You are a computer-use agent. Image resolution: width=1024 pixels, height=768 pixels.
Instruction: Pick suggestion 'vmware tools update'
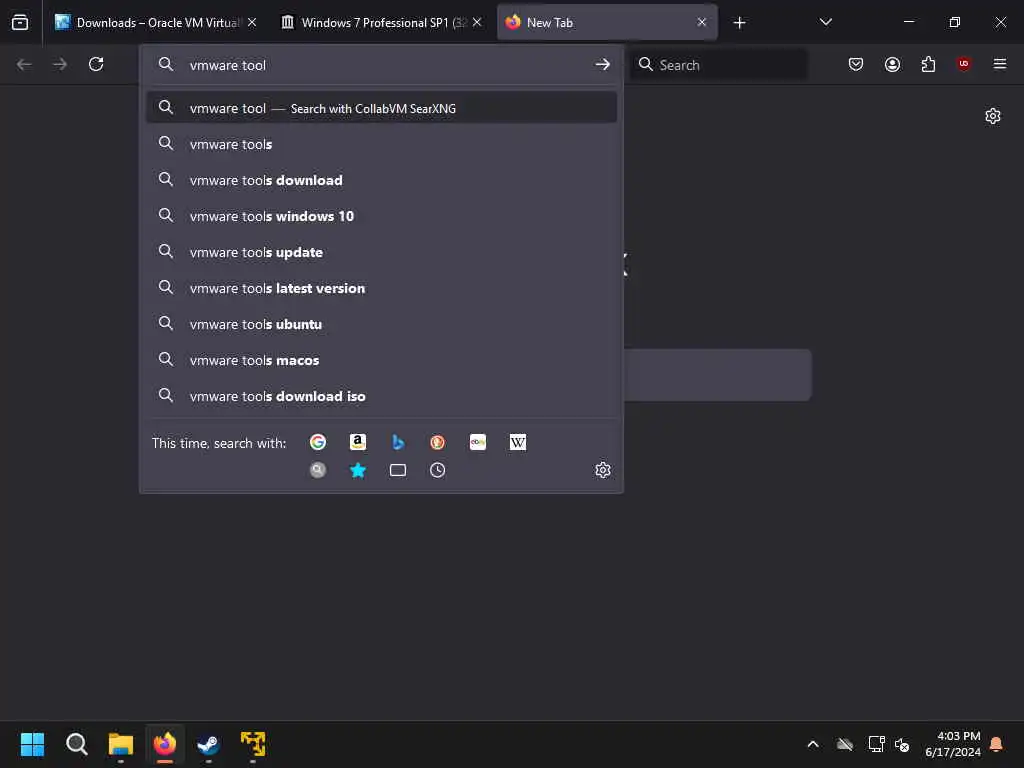[381, 251]
